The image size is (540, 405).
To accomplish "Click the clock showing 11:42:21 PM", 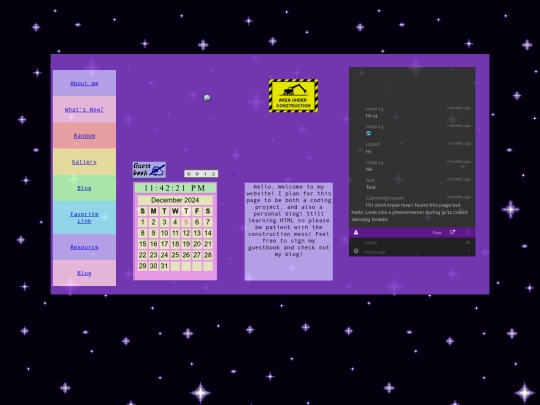I will click(175, 188).
